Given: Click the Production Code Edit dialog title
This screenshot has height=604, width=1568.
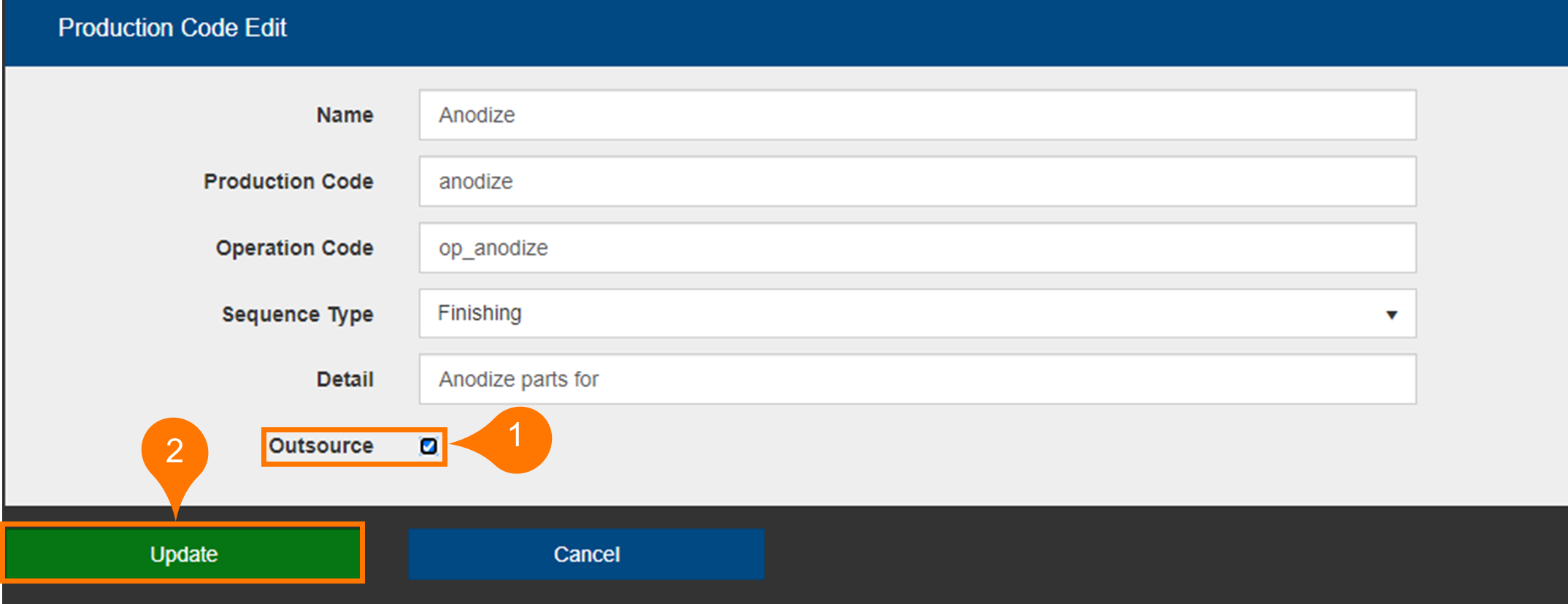Looking at the screenshot, I should click(x=172, y=28).
